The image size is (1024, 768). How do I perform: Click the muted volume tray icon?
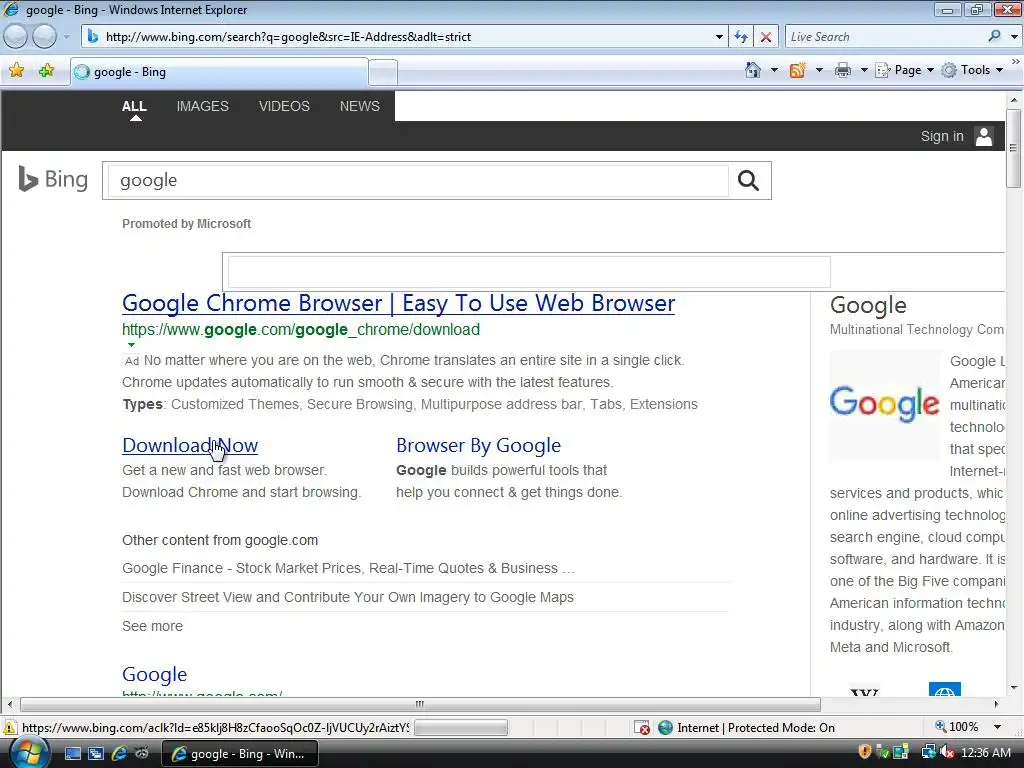click(947, 752)
